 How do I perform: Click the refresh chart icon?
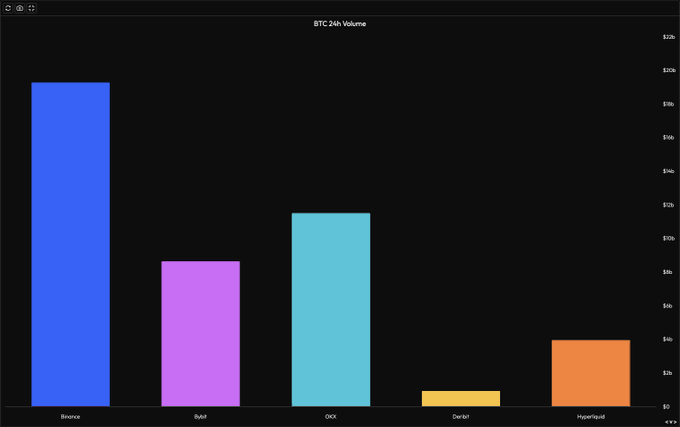(8, 8)
